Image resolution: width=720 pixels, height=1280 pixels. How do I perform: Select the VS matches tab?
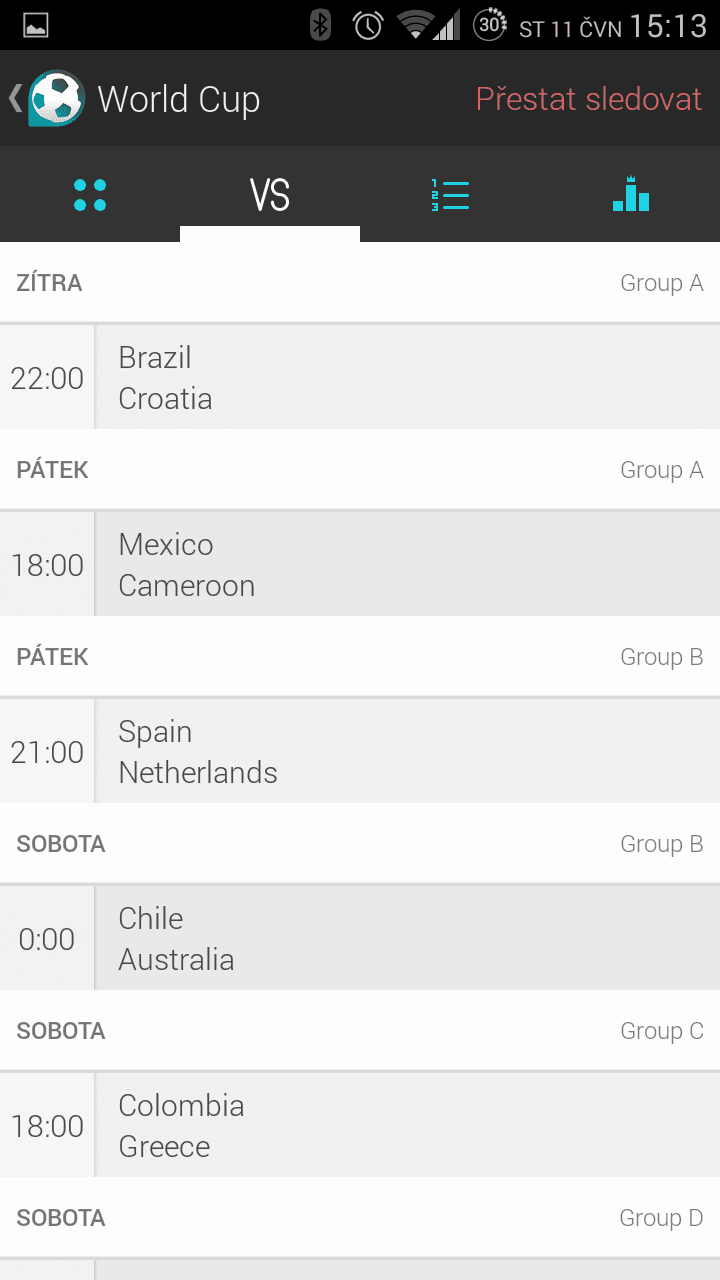pyautogui.click(x=270, y=195)
